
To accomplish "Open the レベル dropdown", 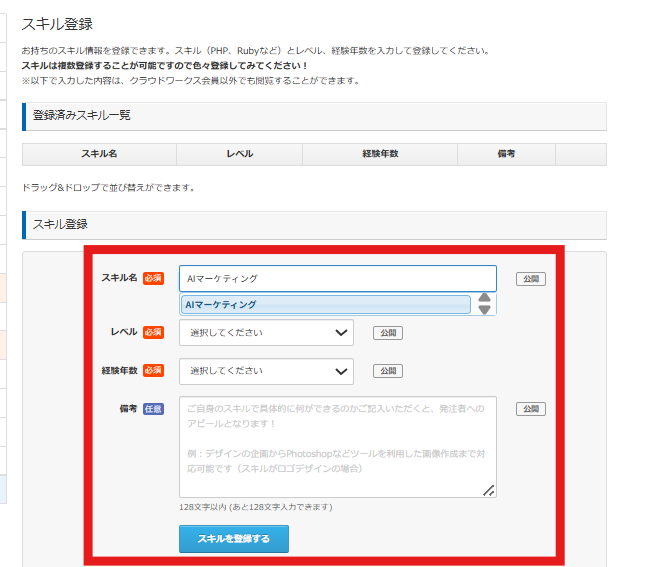I will pyautogui.click(x=266, y=333).
